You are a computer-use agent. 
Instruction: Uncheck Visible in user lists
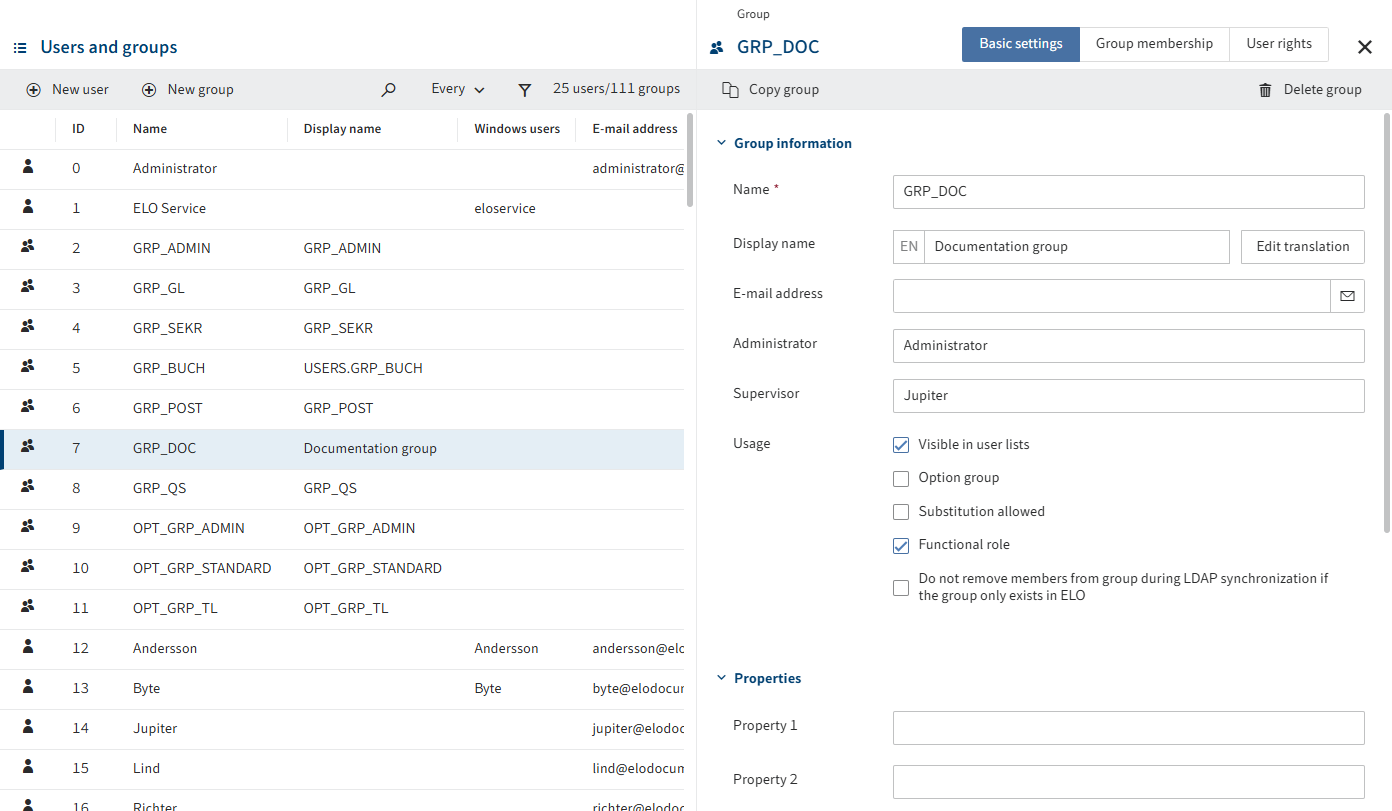(901, 445)
